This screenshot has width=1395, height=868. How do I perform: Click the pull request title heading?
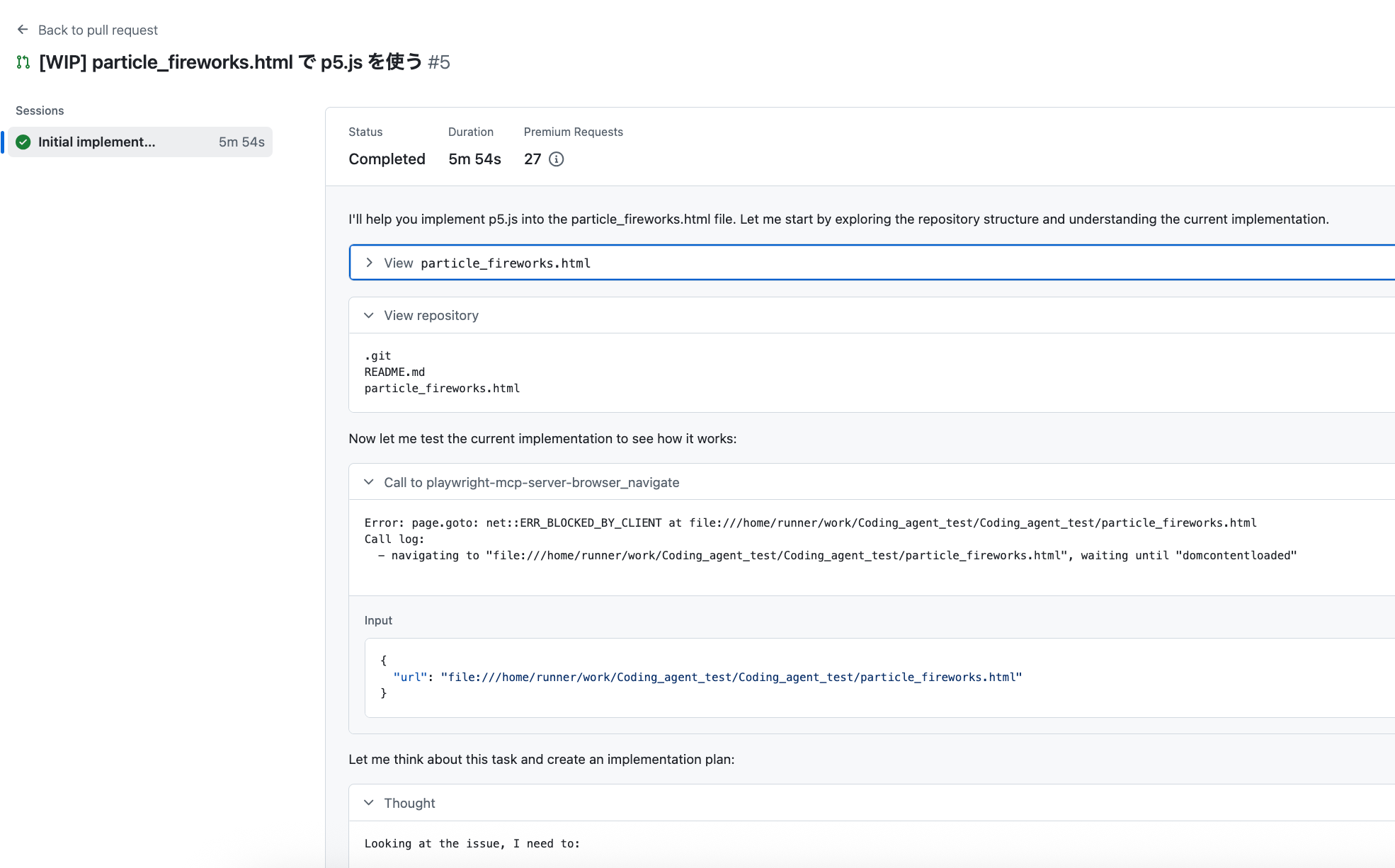pyautogui.click(x=230, y=62)
